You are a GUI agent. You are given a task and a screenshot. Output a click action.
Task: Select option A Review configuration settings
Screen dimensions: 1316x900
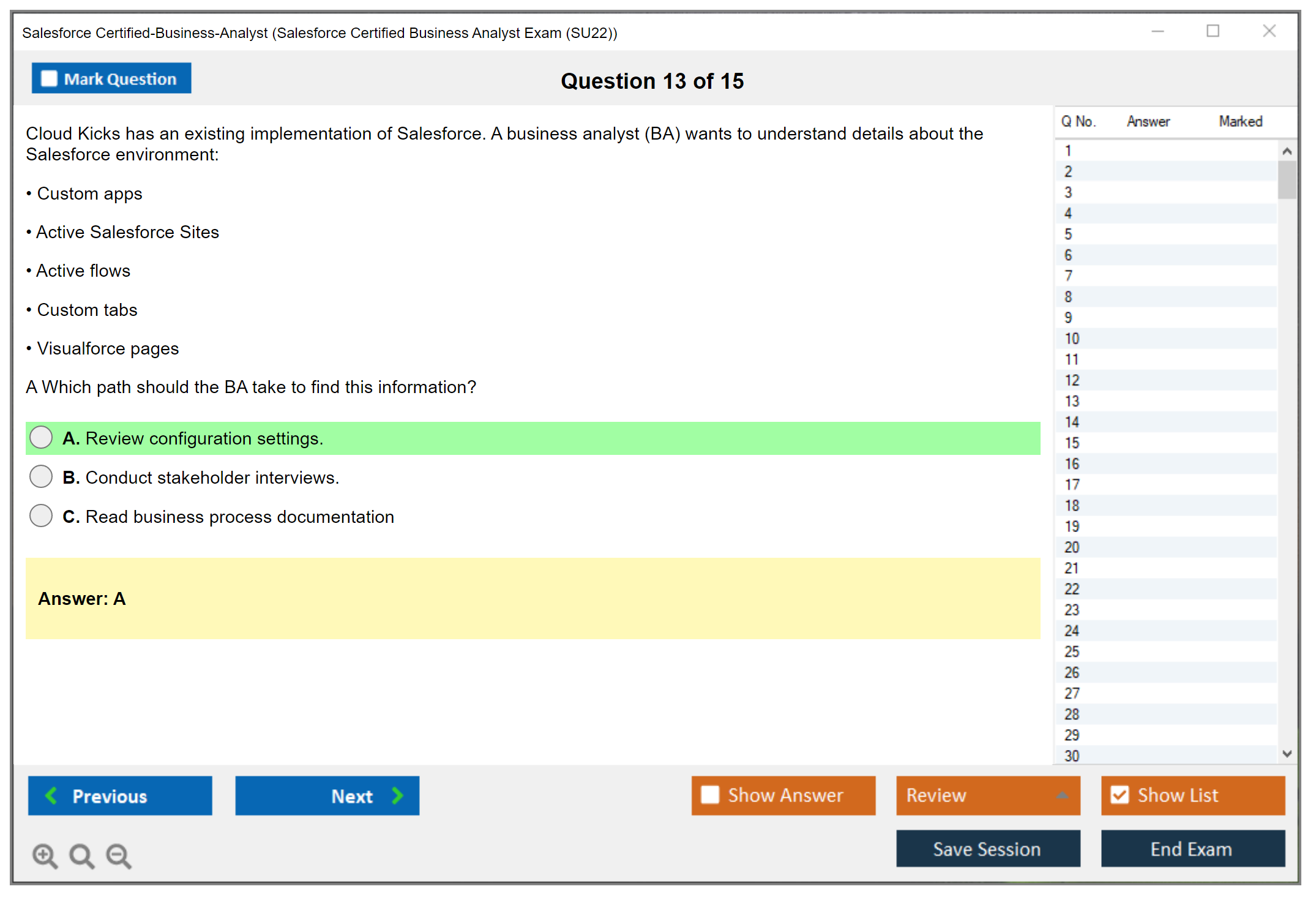tap(41, 438)
